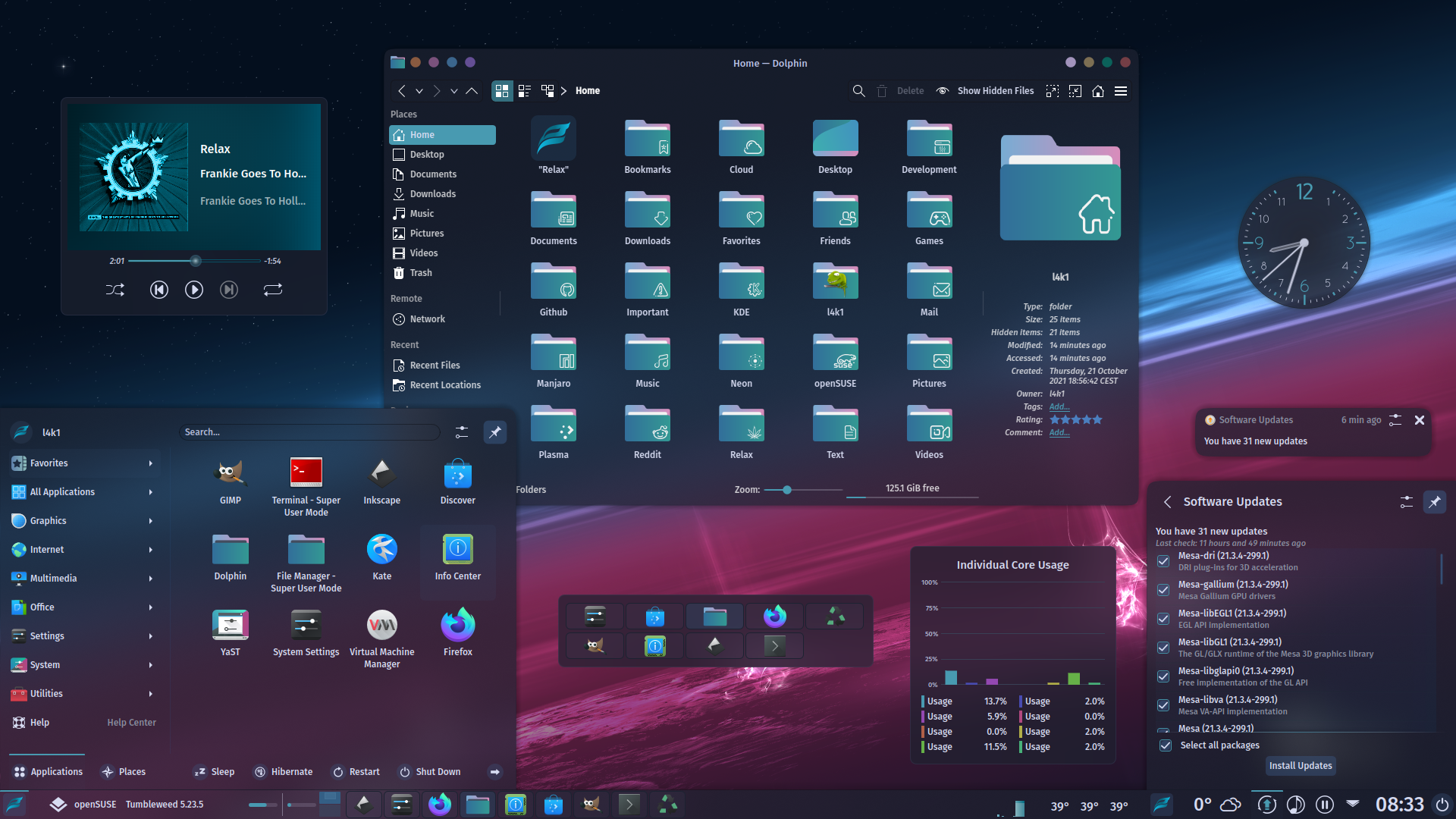The width and height of the screenshot is (1456, 819).
Task: Open Network under Remote in Dolphin
Action: (442, 319)
